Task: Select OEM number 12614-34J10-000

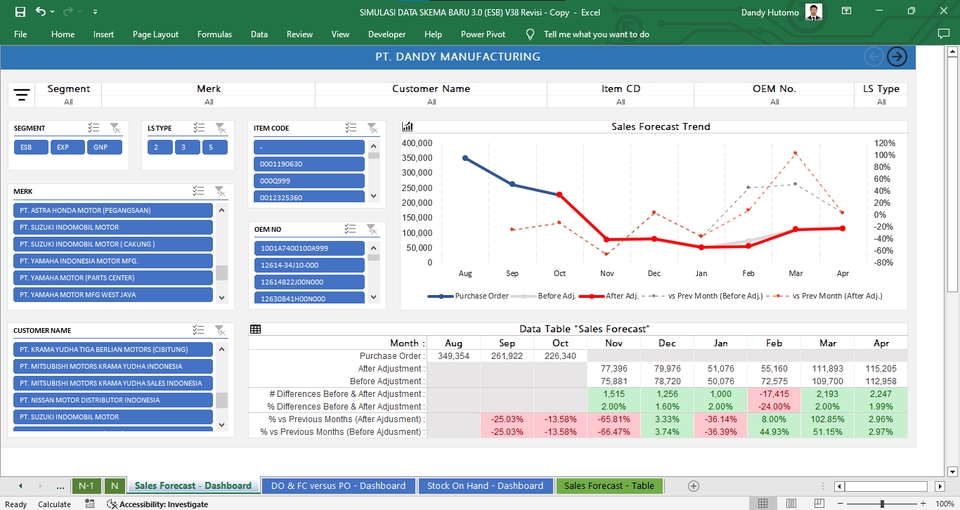Action: pos(309,265)
